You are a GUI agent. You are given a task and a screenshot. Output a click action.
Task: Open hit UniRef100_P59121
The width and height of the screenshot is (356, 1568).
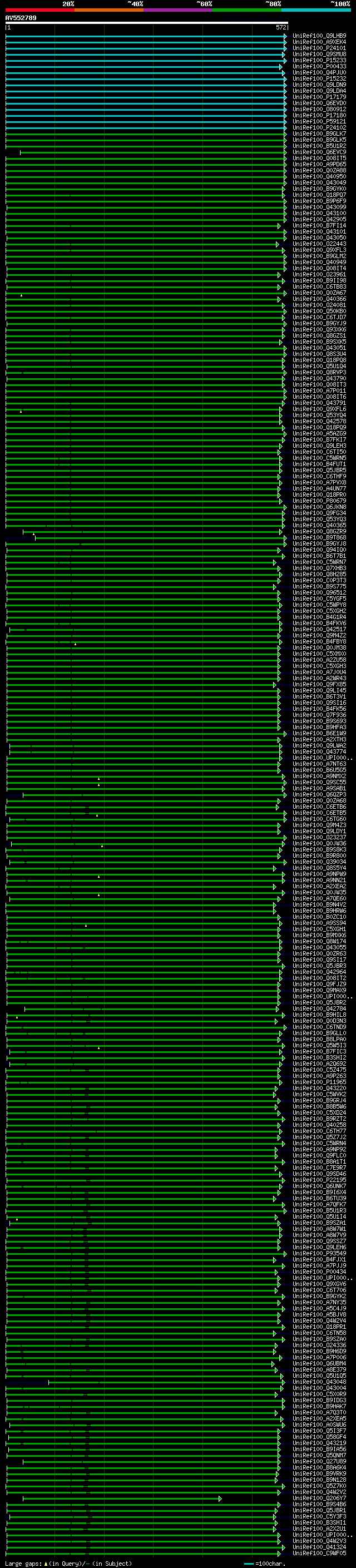[319, 122]
